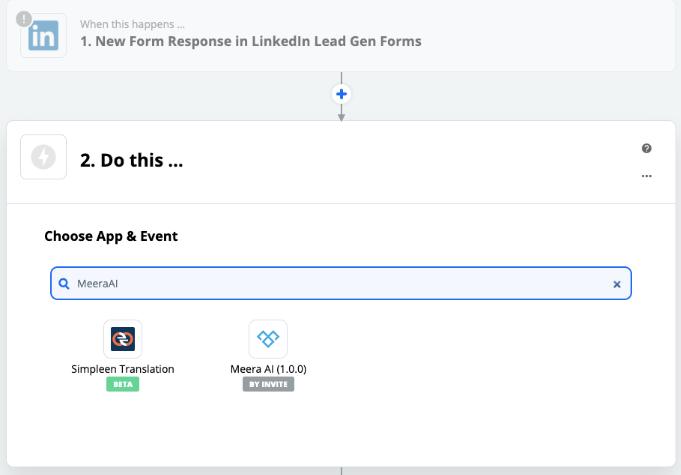Click the arrow connector below the plus button
The height and width of the screenshot is (475, 681).
pyautogui.click(x=341, y=113)
